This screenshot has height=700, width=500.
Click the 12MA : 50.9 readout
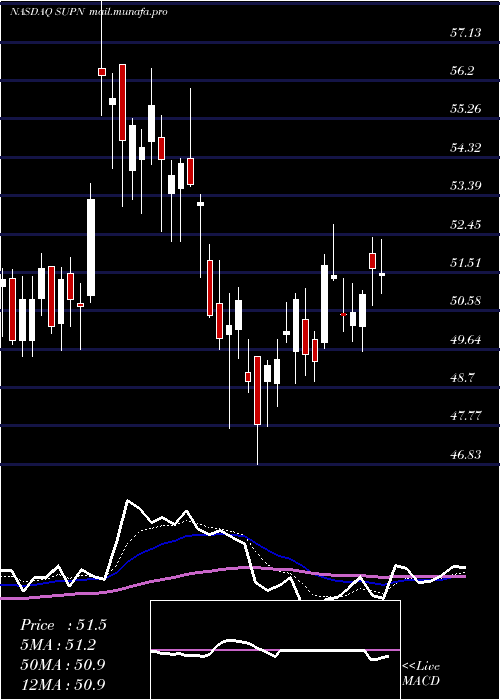[63, 684]
